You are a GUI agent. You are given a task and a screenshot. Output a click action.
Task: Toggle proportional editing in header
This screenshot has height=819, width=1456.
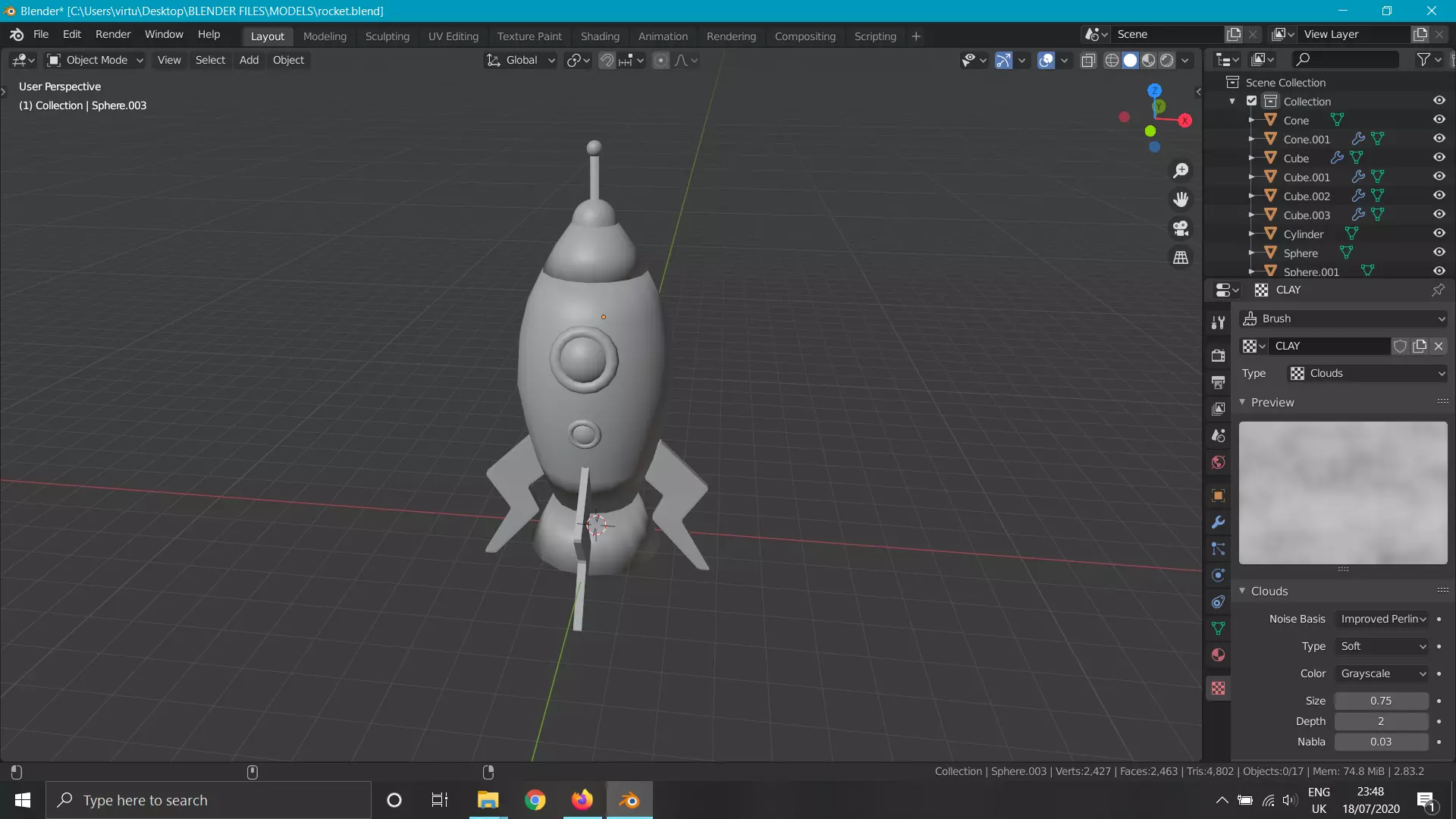coord(661,60)
